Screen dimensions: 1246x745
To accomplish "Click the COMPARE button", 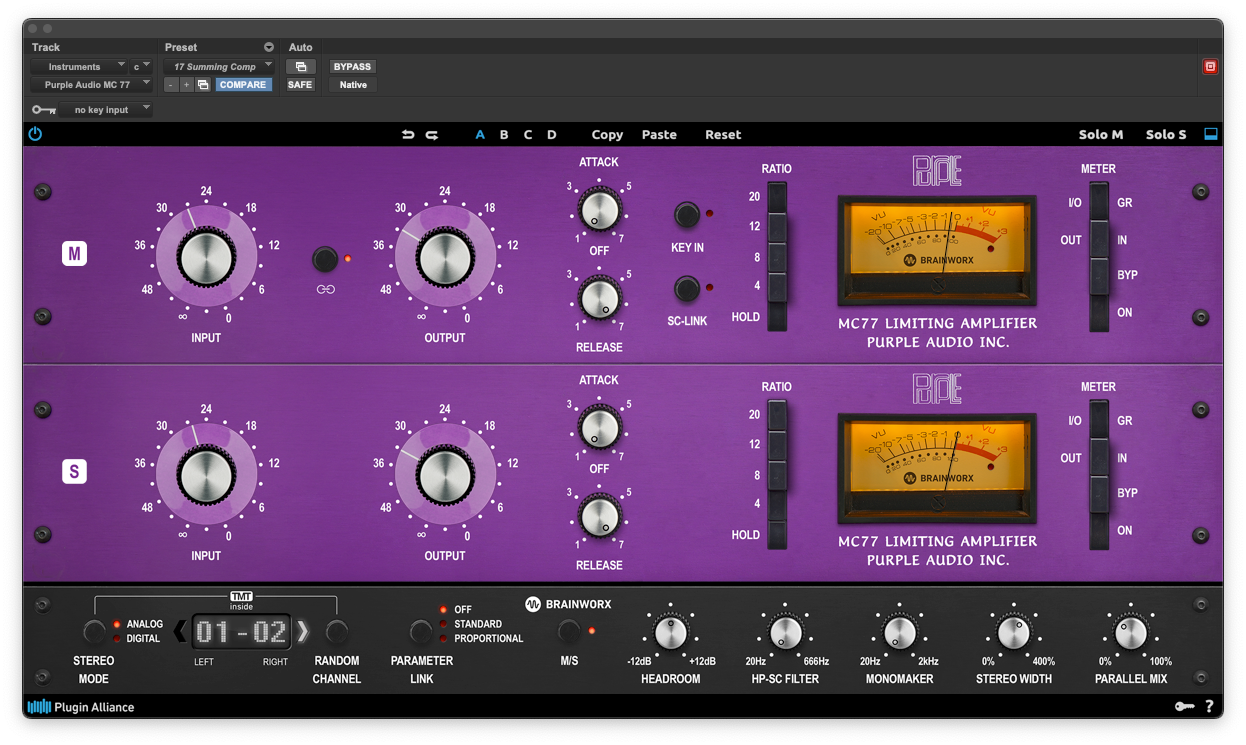I will point(243,85).
